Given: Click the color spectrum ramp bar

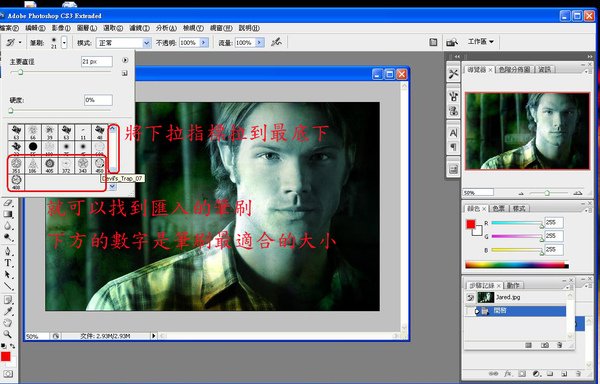Looking at the screenshot, I should [x=517, y=265].
